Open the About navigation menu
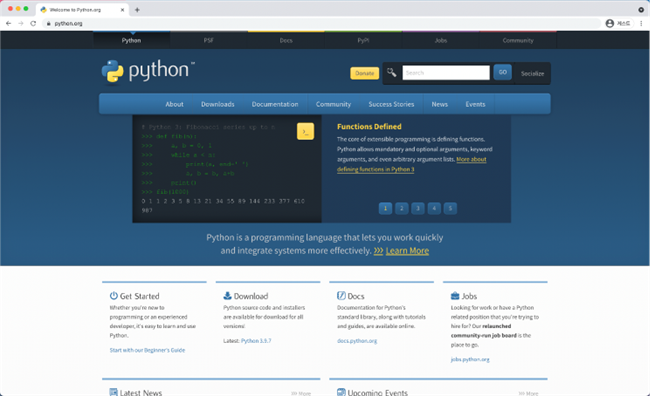This screenshot has width=652, height=397. pos(174,104)
